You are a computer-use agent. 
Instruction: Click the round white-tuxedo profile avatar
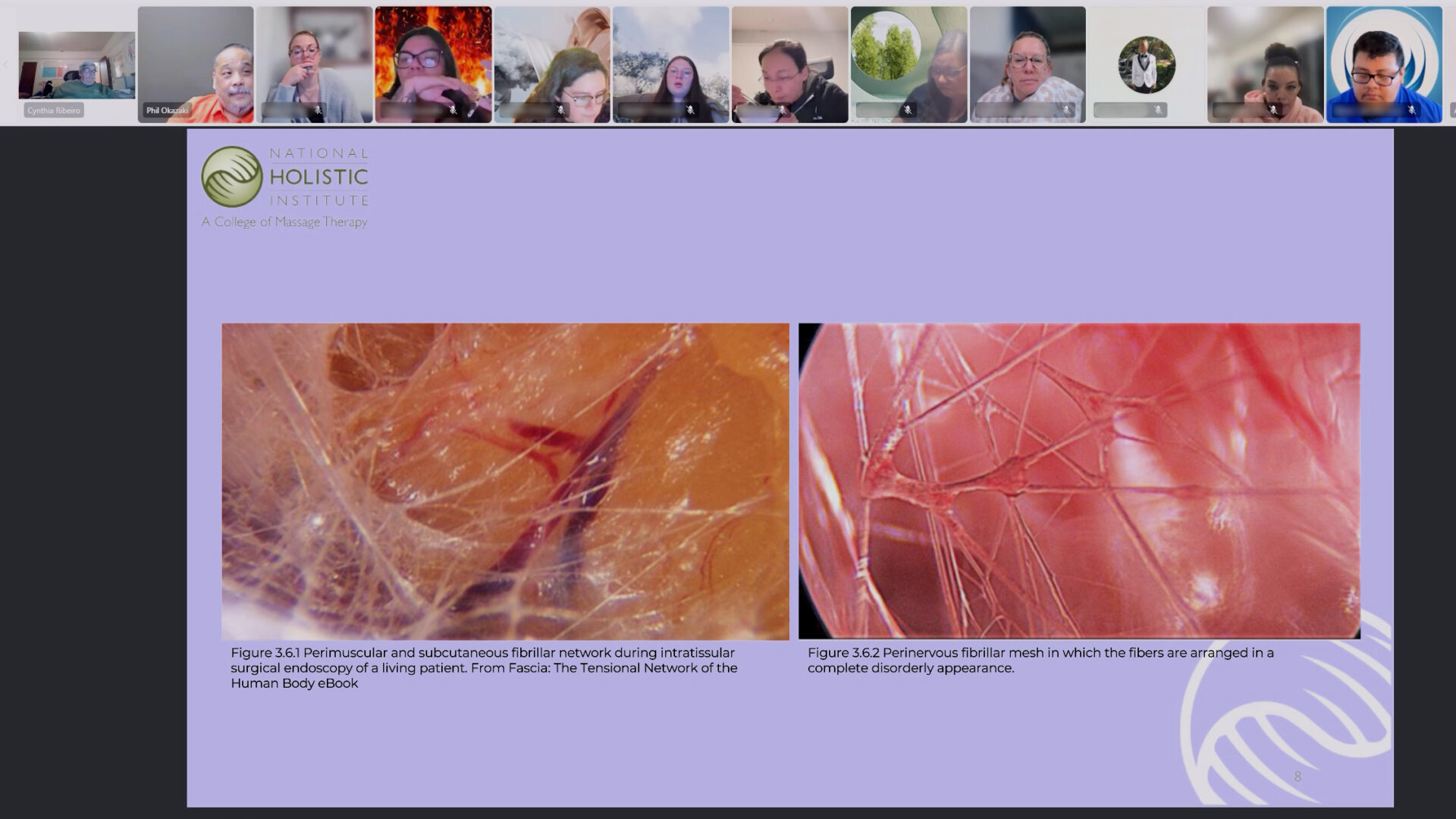coord(1146,64)
